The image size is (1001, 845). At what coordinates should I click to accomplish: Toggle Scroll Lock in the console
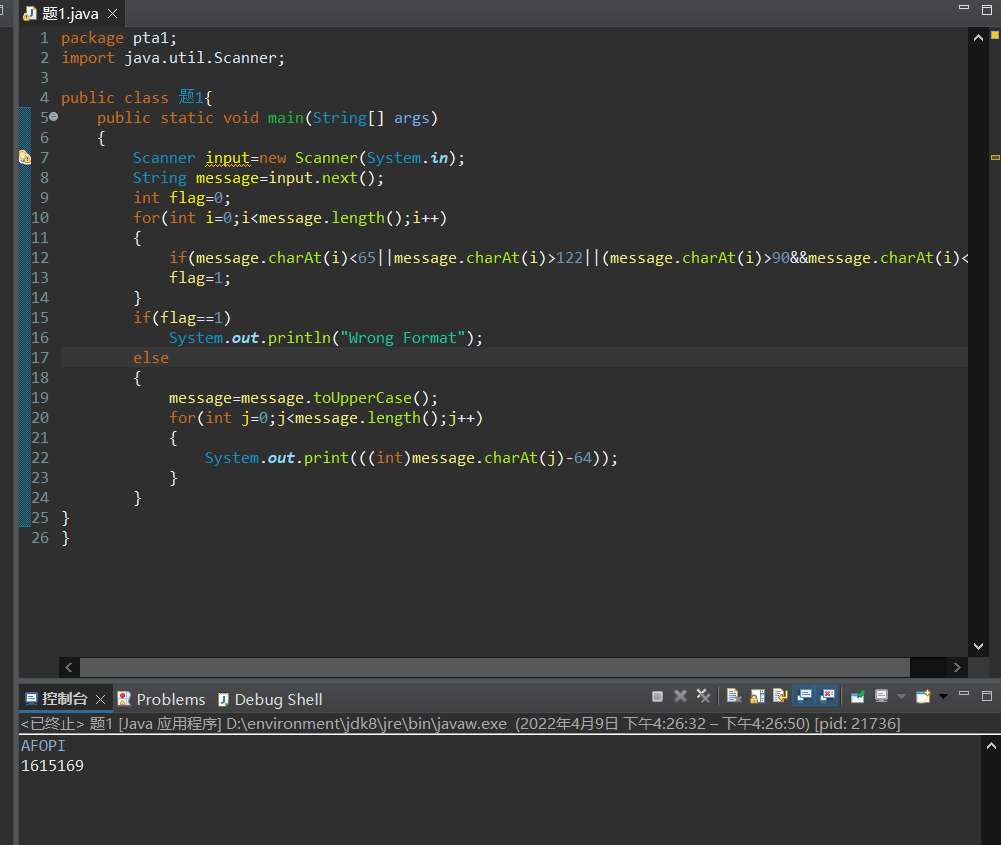[756, 696]
